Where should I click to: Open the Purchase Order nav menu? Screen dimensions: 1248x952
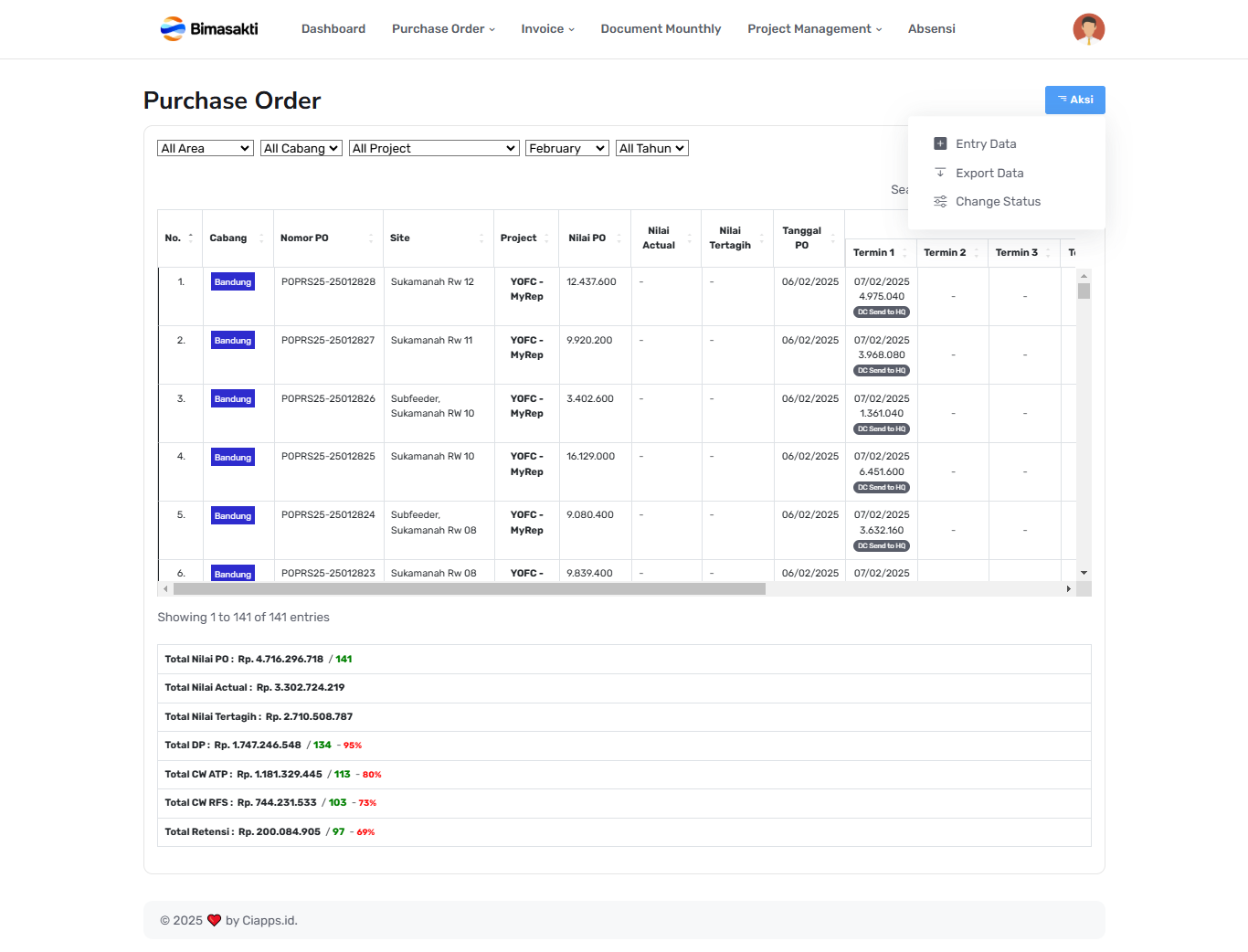[443, 29]
